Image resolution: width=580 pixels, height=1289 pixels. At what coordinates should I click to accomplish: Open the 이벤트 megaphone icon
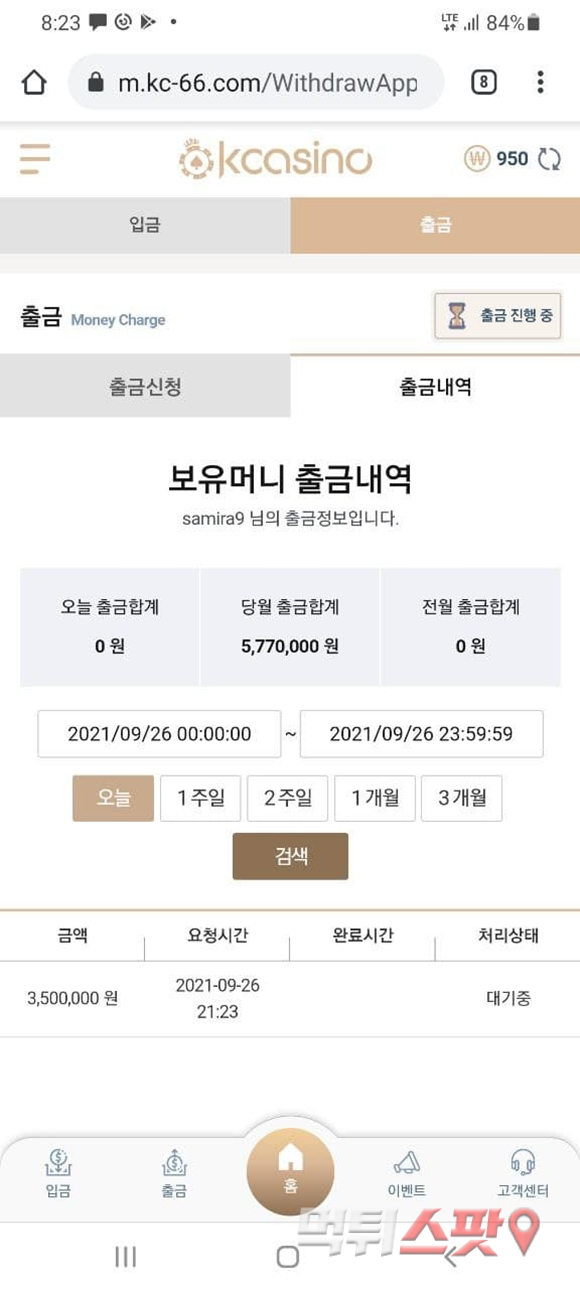(x=407, y=1162)
